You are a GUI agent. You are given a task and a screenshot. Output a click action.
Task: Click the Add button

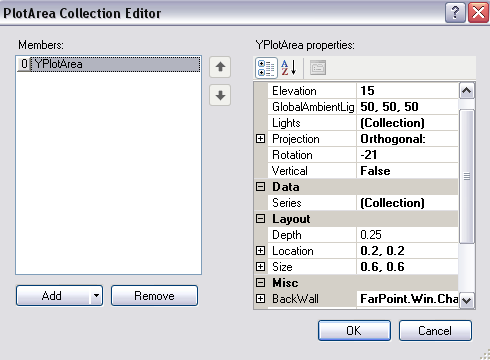(53, 296)
